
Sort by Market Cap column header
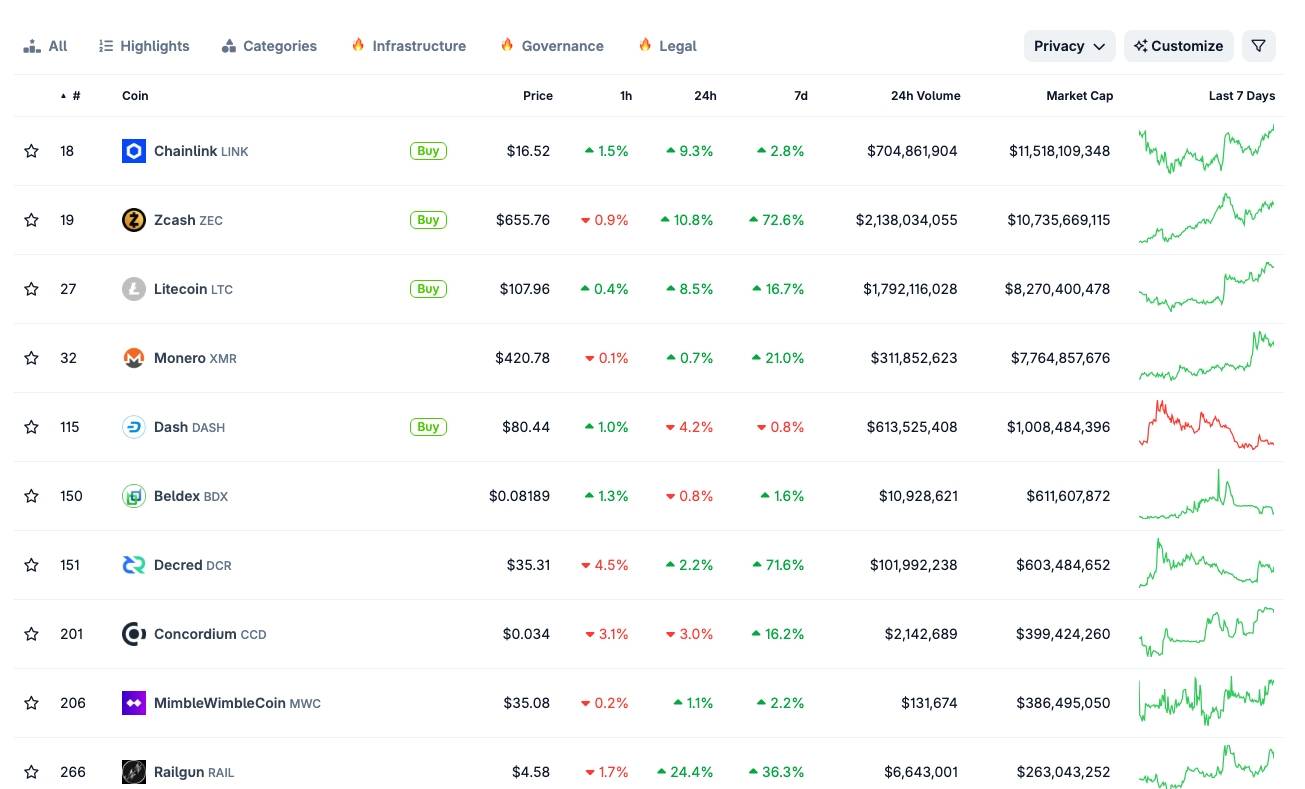(x=1079, y=96)
